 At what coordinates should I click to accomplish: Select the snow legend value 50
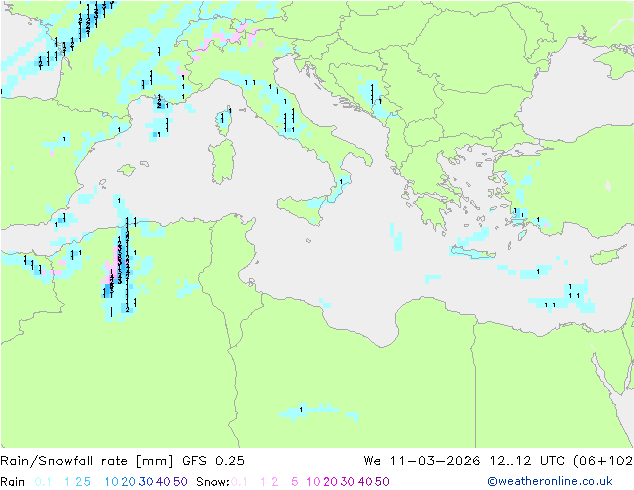[382, 482]
